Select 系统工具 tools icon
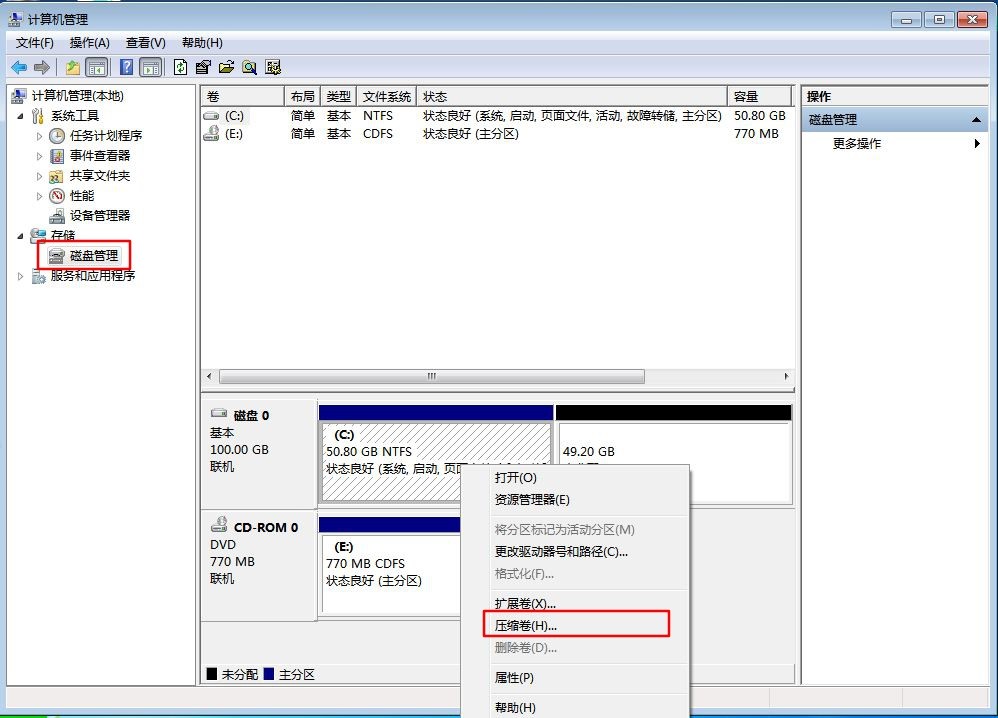This screenshot has width=998, height=718. tap(38, 116)
